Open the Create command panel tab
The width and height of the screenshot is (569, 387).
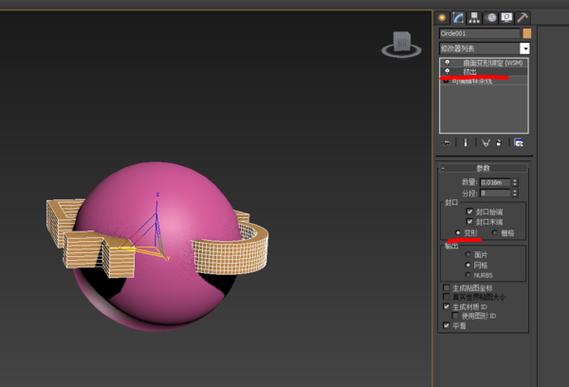tap(442, 18)
